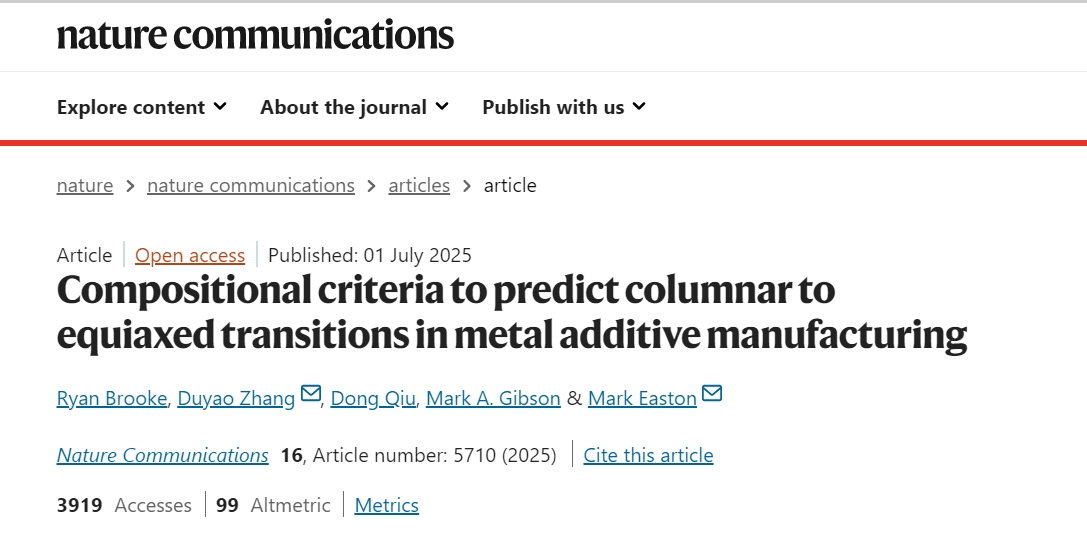Viewport: 1087px width, 551px height.
Task: Select author Duyao Zhang's name
Action: click(236, 398)
